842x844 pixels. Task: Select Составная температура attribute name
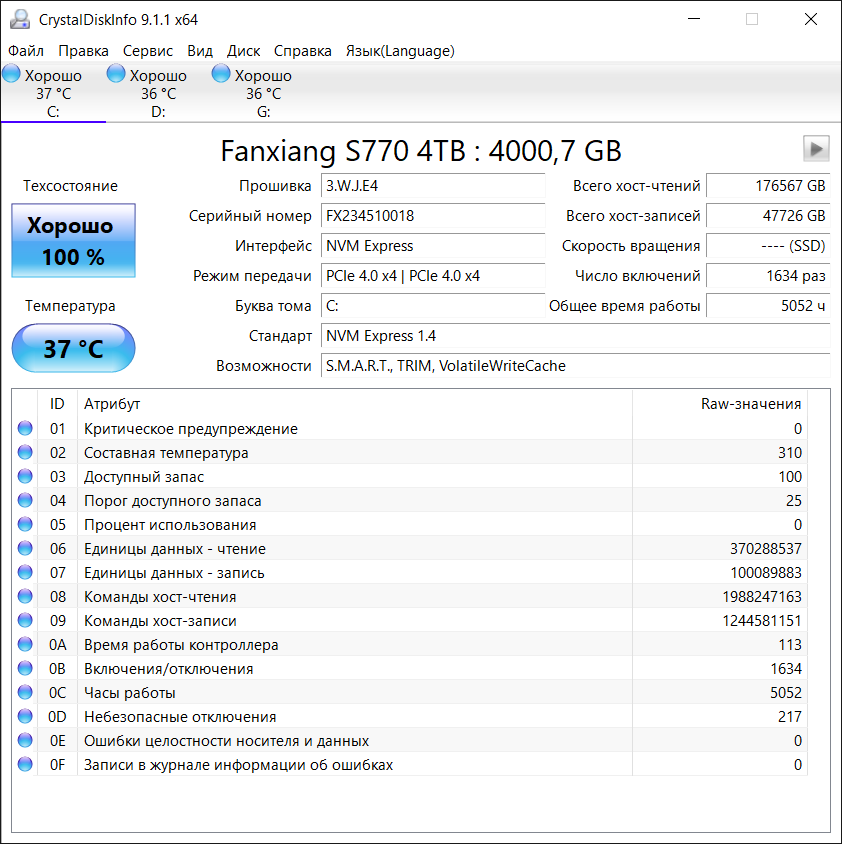(166, 453)
